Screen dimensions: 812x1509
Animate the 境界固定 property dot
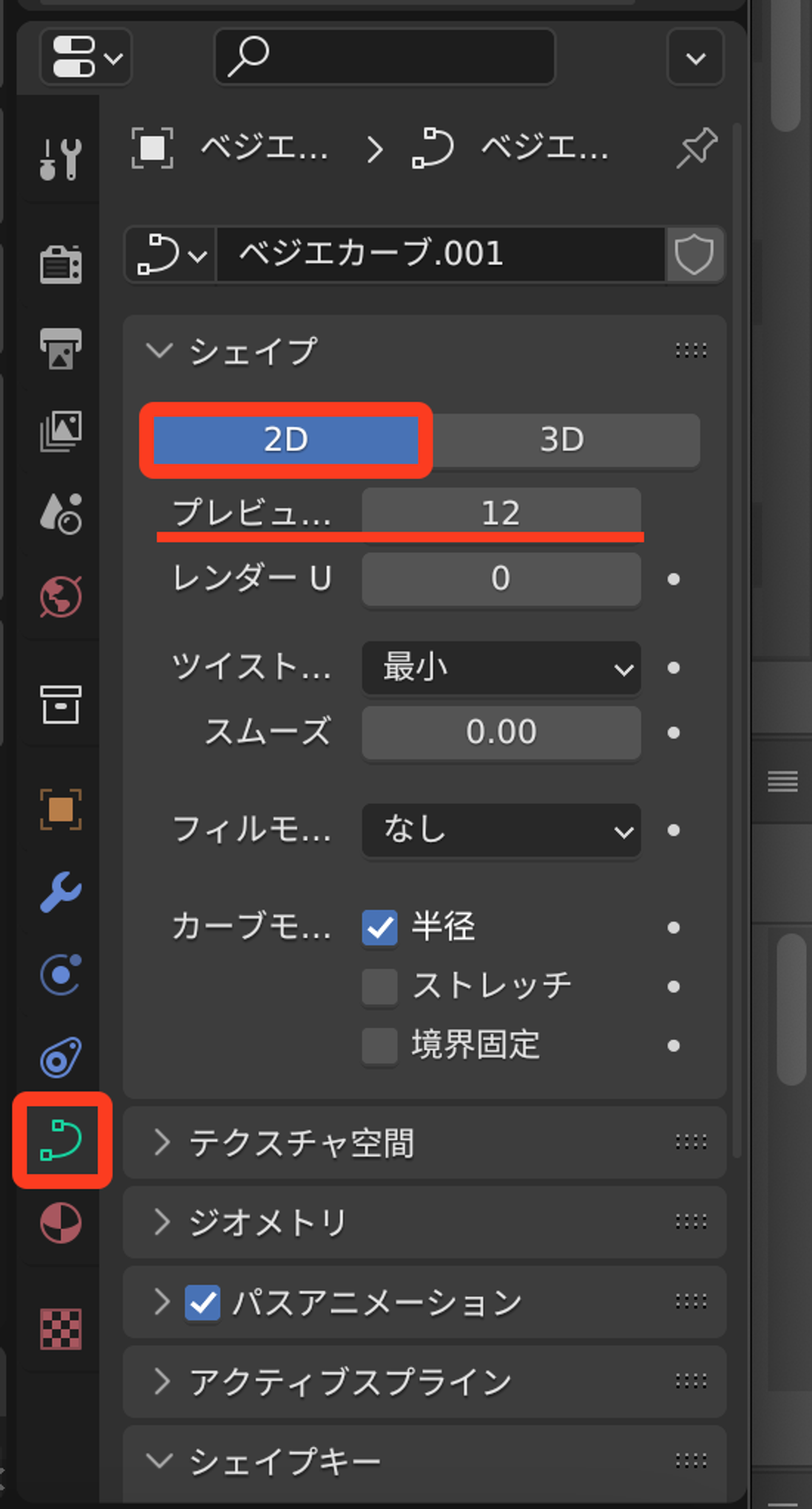(x=673, y=1046)
